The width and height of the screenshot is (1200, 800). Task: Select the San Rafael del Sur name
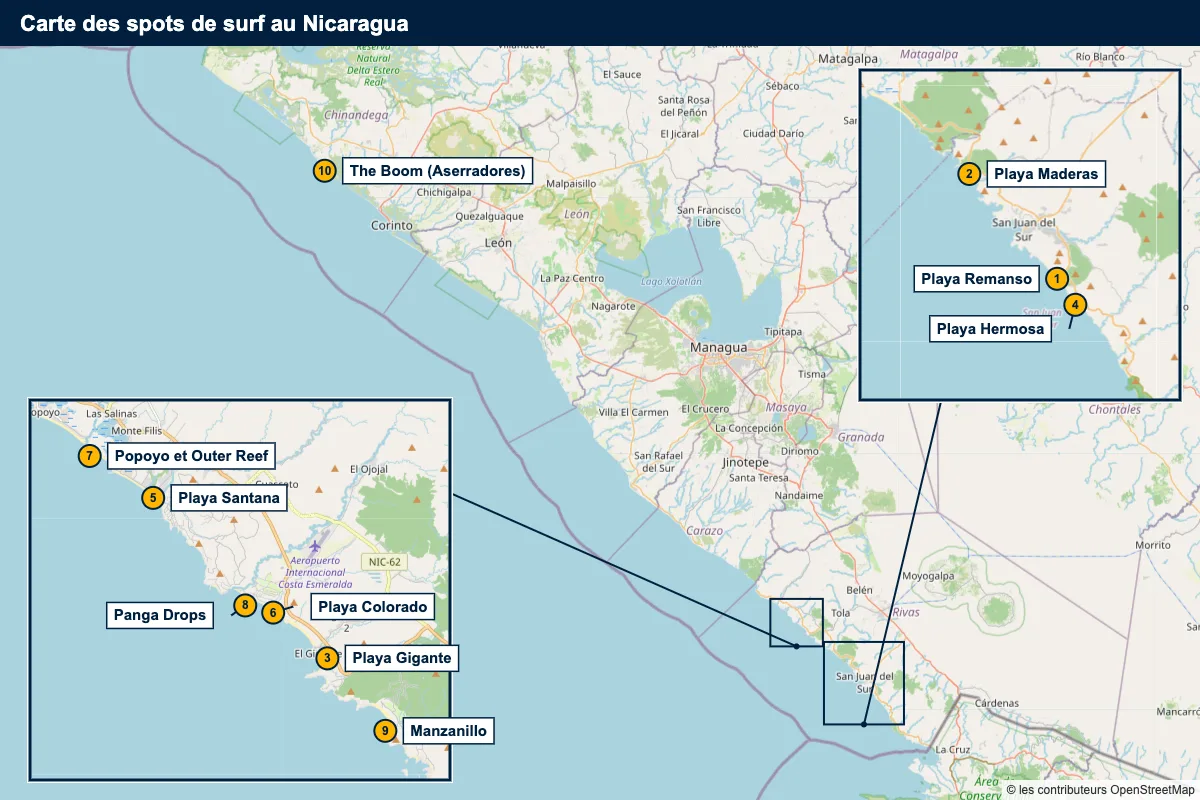(658, 462)
